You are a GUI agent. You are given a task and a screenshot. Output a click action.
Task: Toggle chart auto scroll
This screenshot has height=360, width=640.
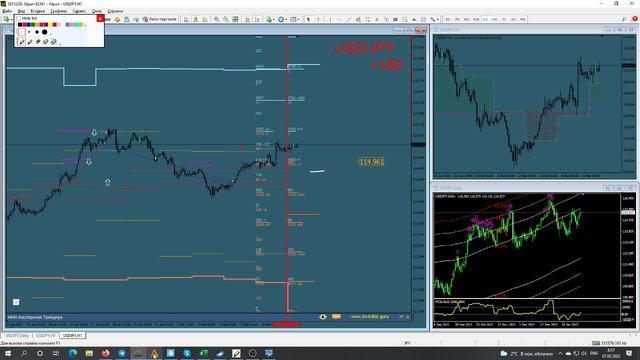(247, 19)
